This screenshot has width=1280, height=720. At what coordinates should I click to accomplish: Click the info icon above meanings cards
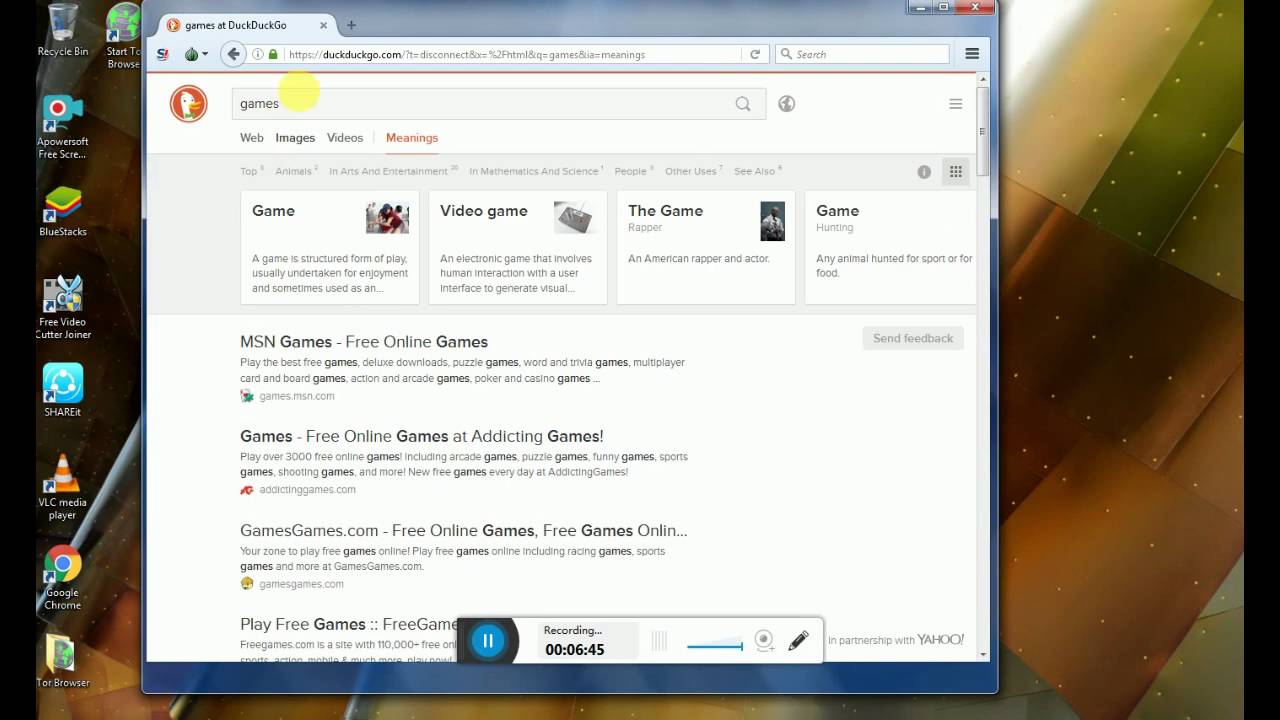click(x=924, y=172)
